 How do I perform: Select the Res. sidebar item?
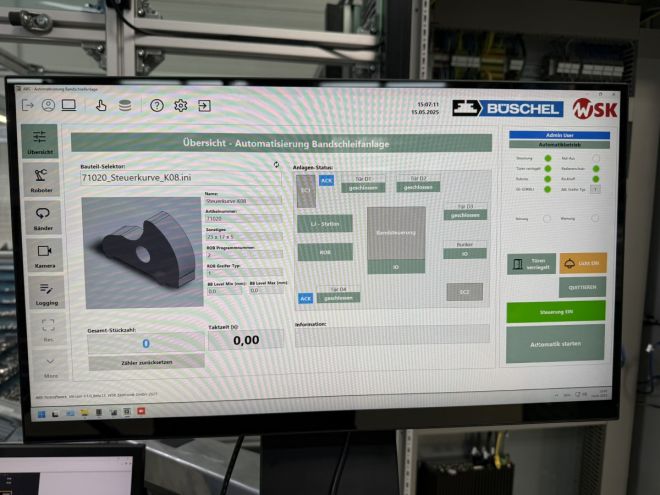pyautogui.click(x=48, y=330)
